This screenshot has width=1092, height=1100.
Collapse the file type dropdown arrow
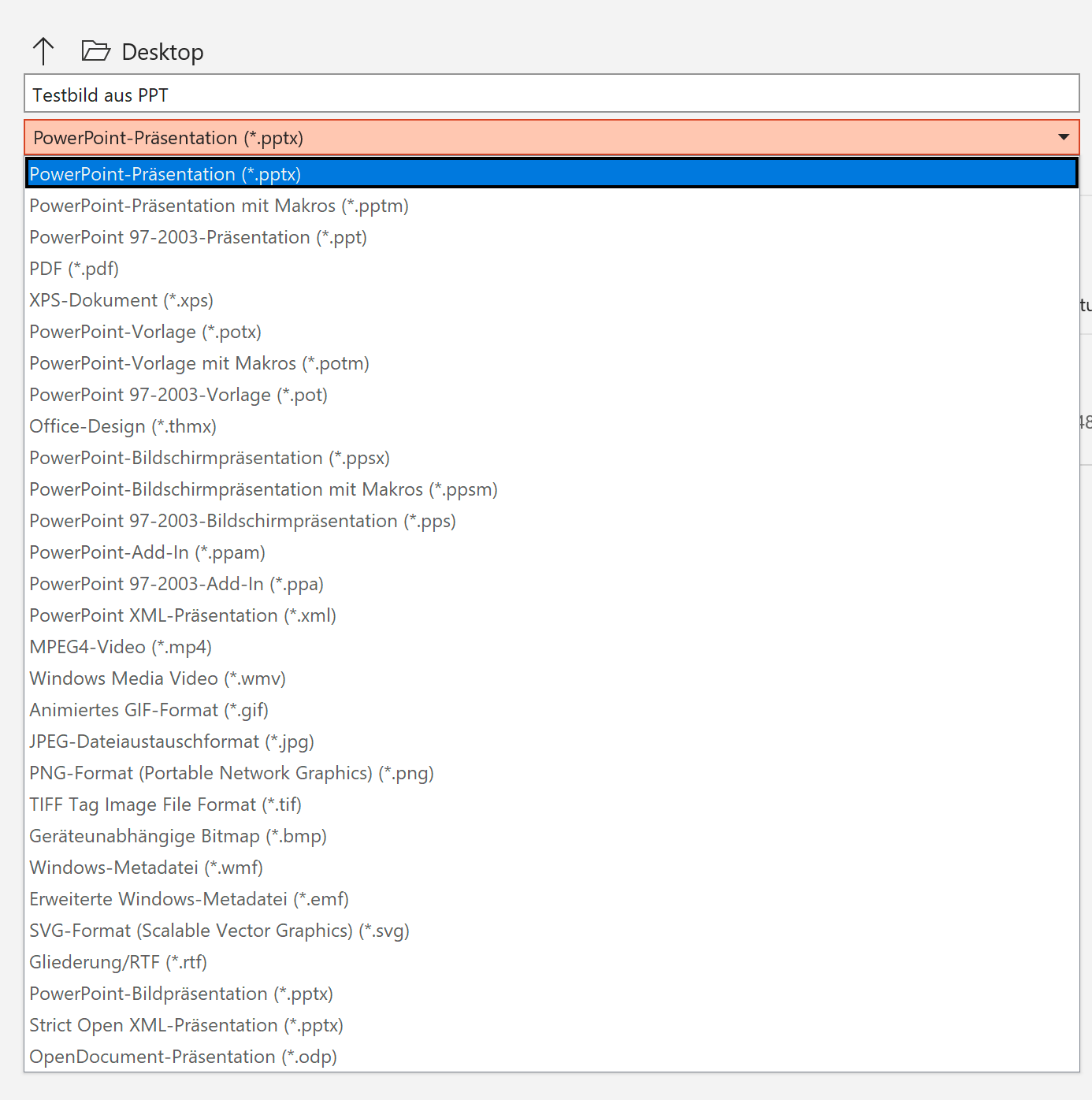point(1064,138)
